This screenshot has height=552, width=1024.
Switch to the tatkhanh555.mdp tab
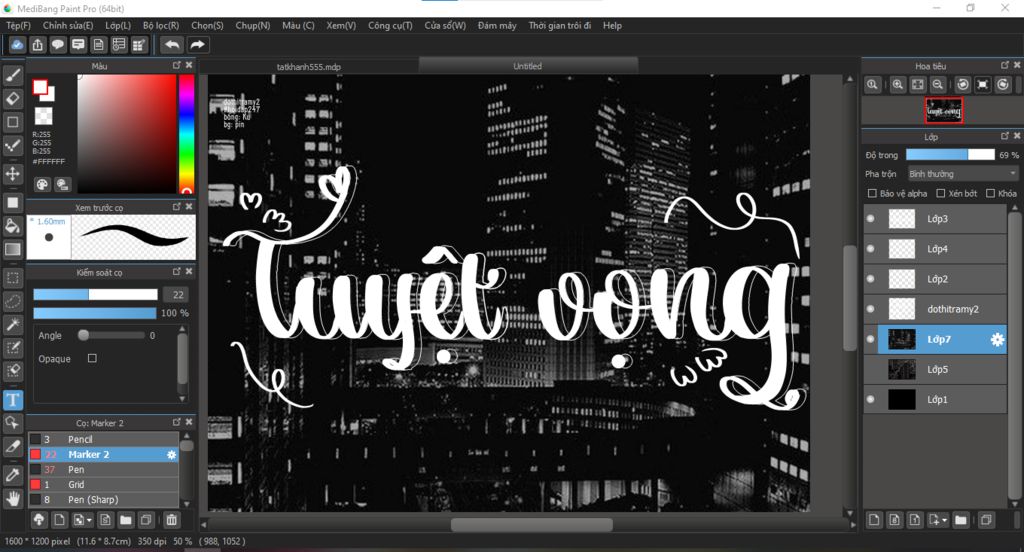tap(308, 66)
